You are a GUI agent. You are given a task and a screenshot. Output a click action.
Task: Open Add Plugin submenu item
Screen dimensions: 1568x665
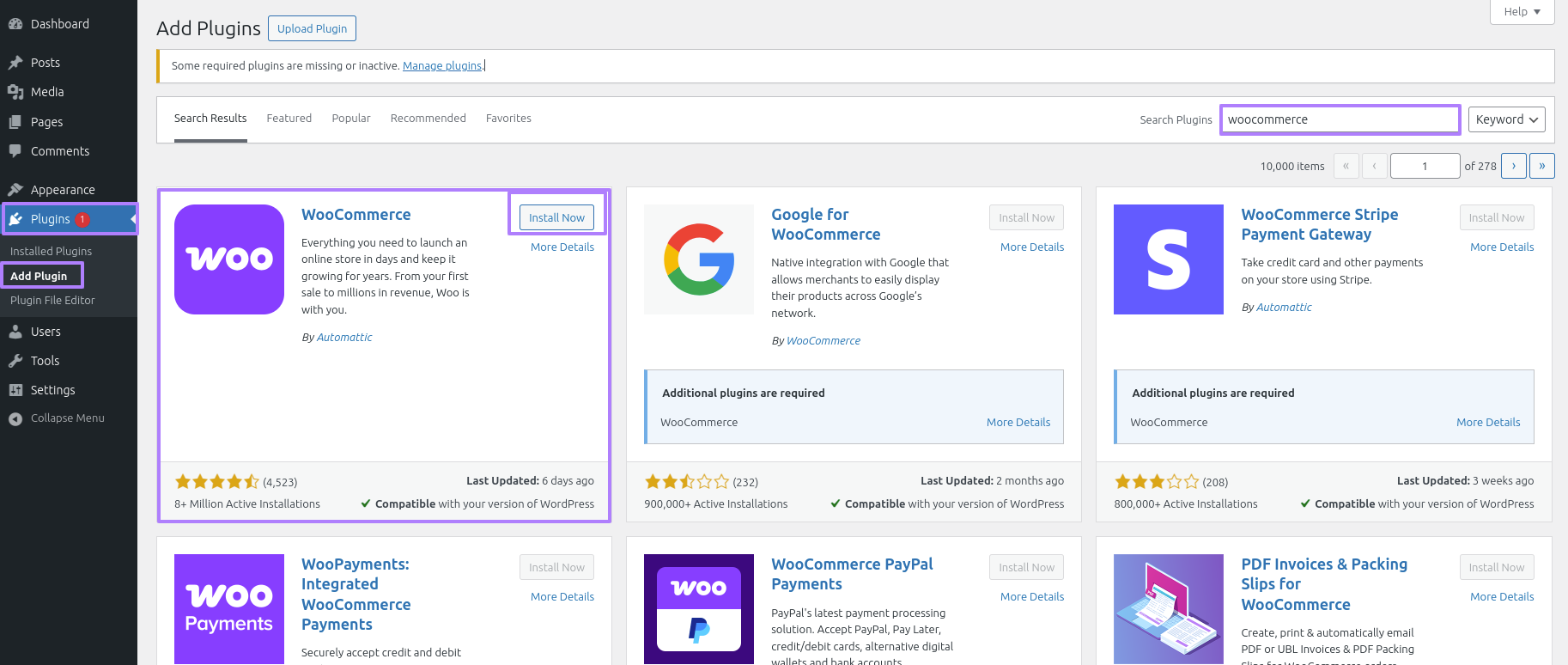click(39, 276)
